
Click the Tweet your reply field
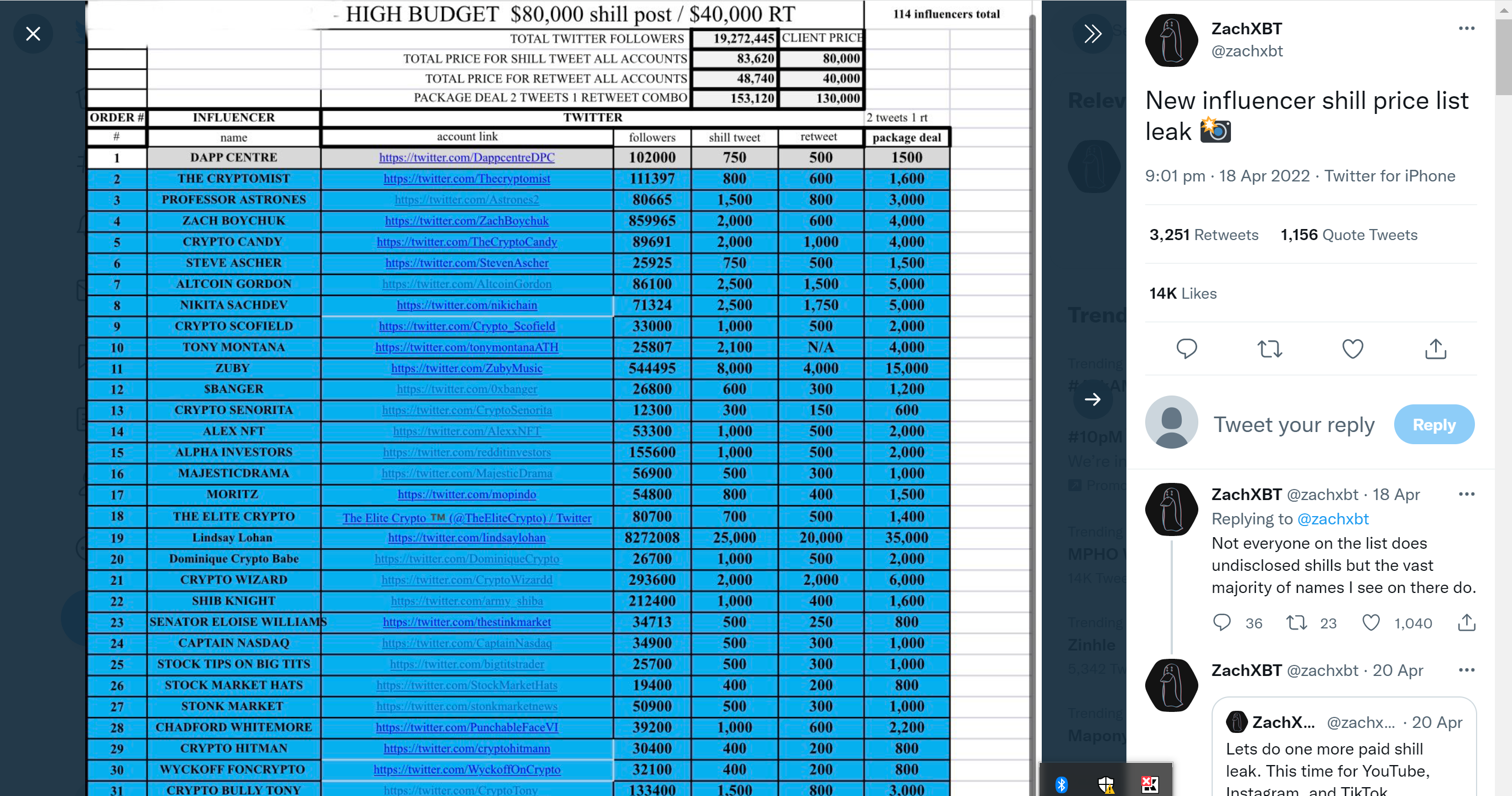pyautogui.click(x=1293, y=424)
